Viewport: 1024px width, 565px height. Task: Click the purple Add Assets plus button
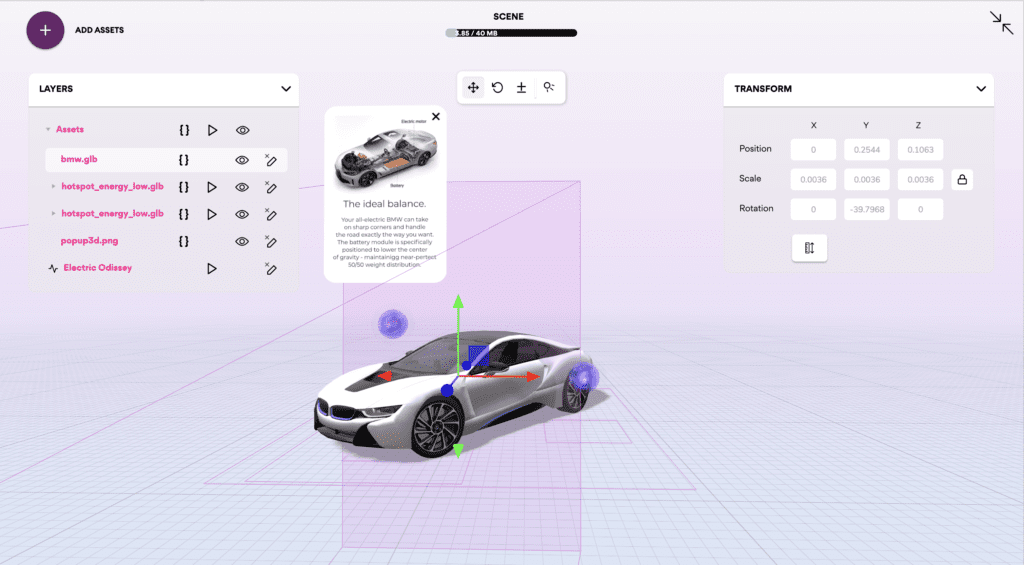point(45,30)
